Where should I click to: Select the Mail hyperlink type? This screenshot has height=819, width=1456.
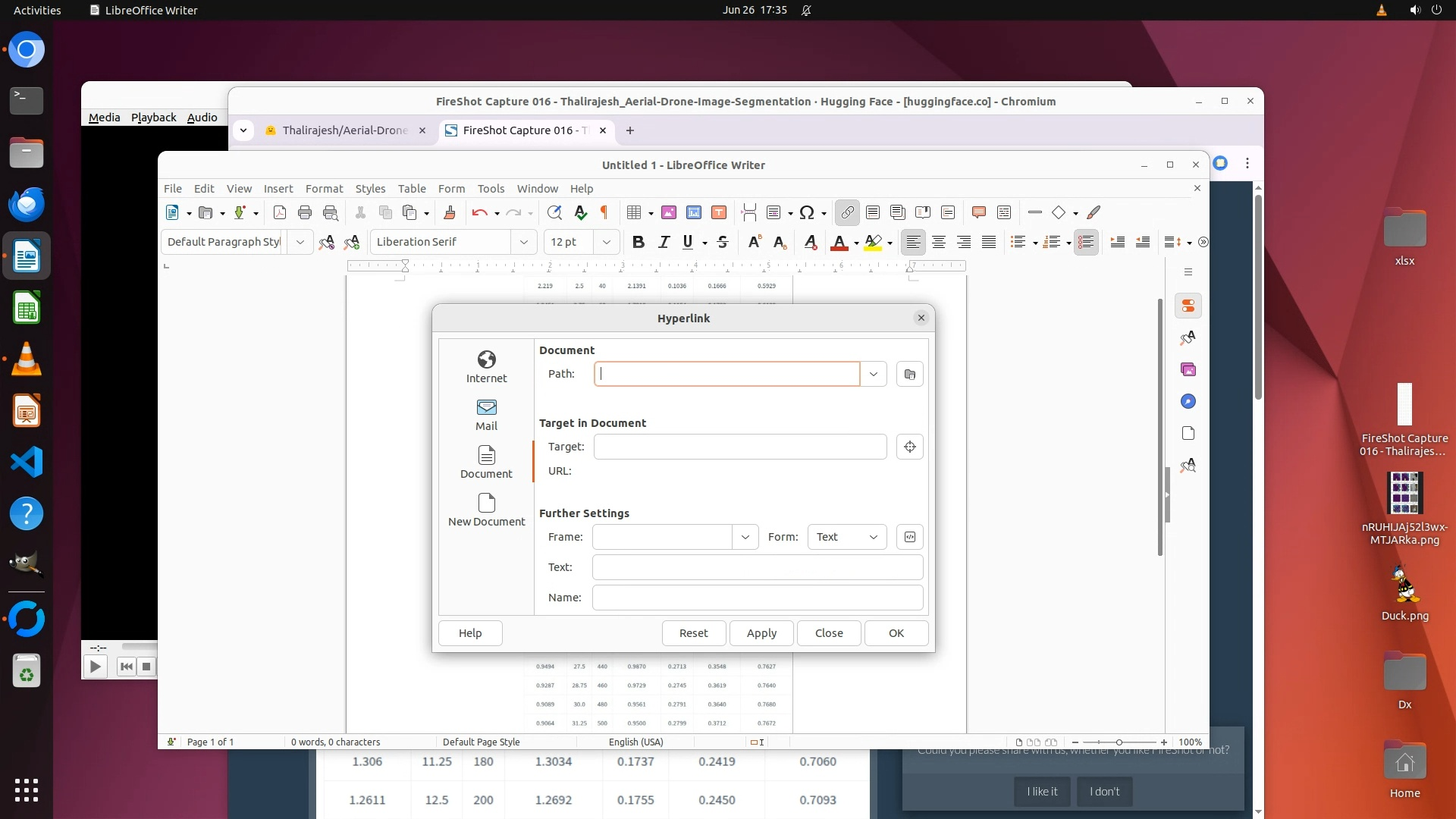pyautogui.click(x=486, y=414)
